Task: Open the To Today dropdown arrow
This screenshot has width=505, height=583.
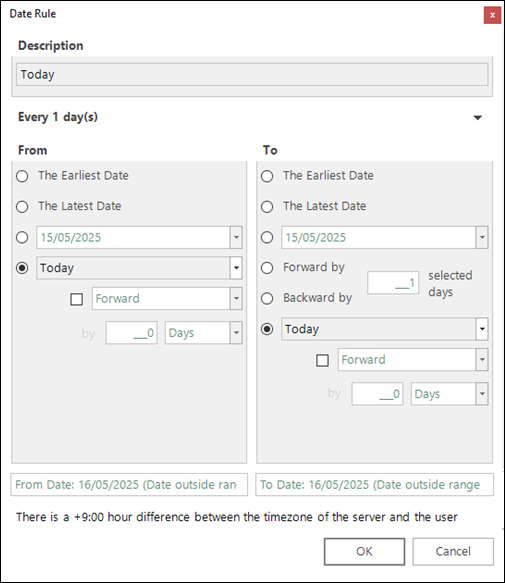Action: pyautogui.click(x=482, y=329)
